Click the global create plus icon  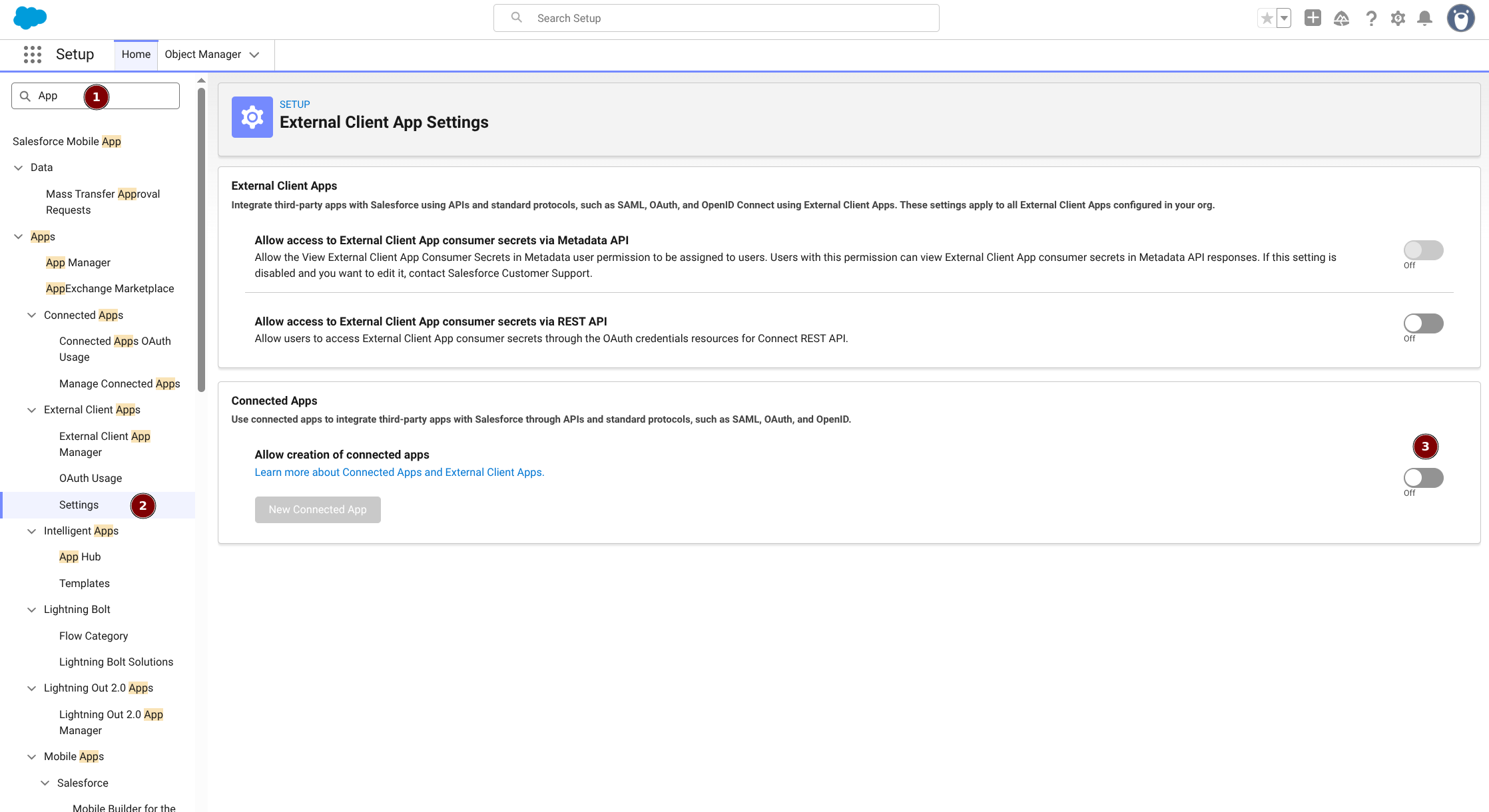tap(1313, 19)
